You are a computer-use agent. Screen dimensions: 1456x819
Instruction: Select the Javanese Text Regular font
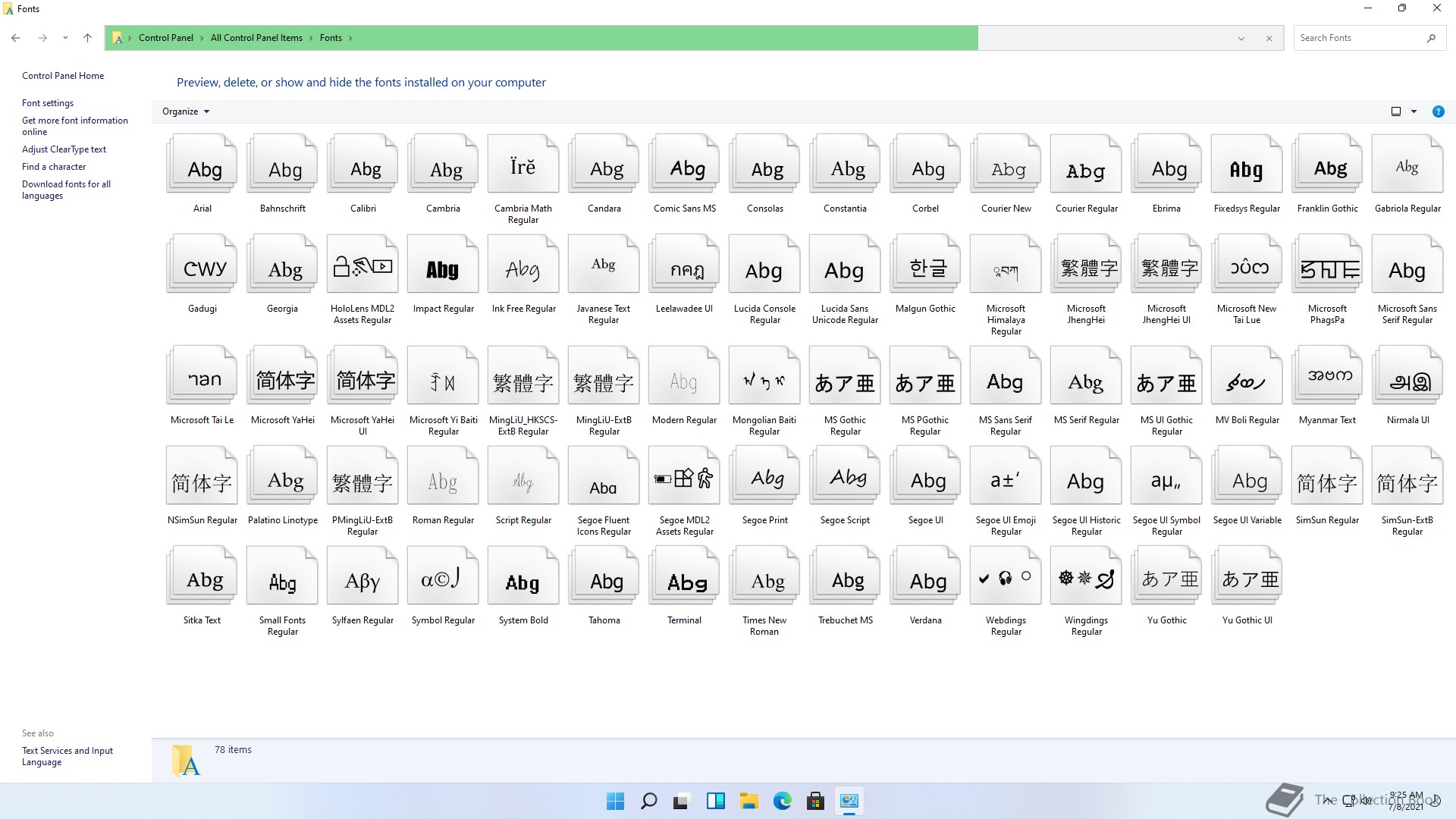click(x=604, y=265)
